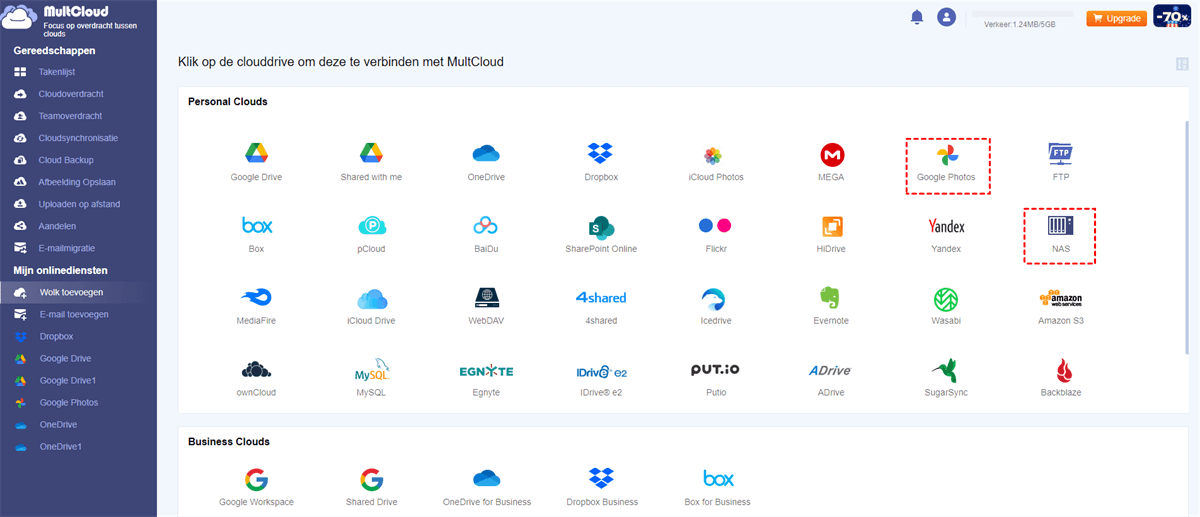
Task: Choose SharePoint Online icon
Action: tap(601, 226)
